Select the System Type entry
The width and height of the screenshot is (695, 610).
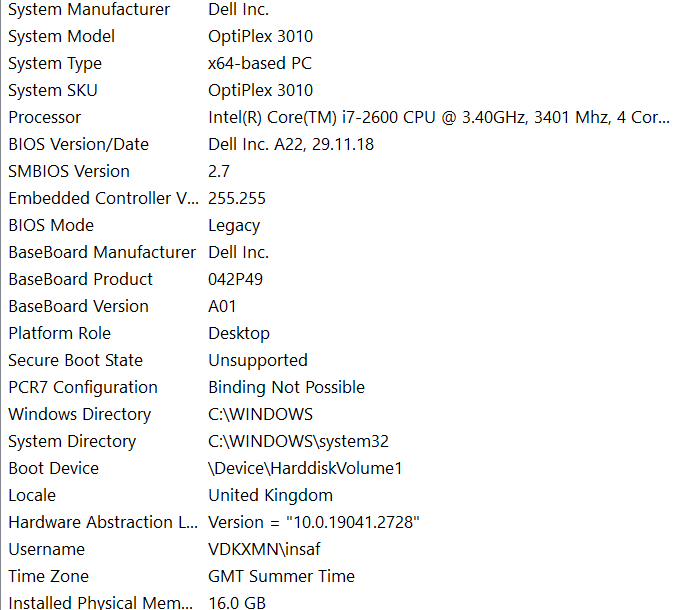click(x=55, y=63)
